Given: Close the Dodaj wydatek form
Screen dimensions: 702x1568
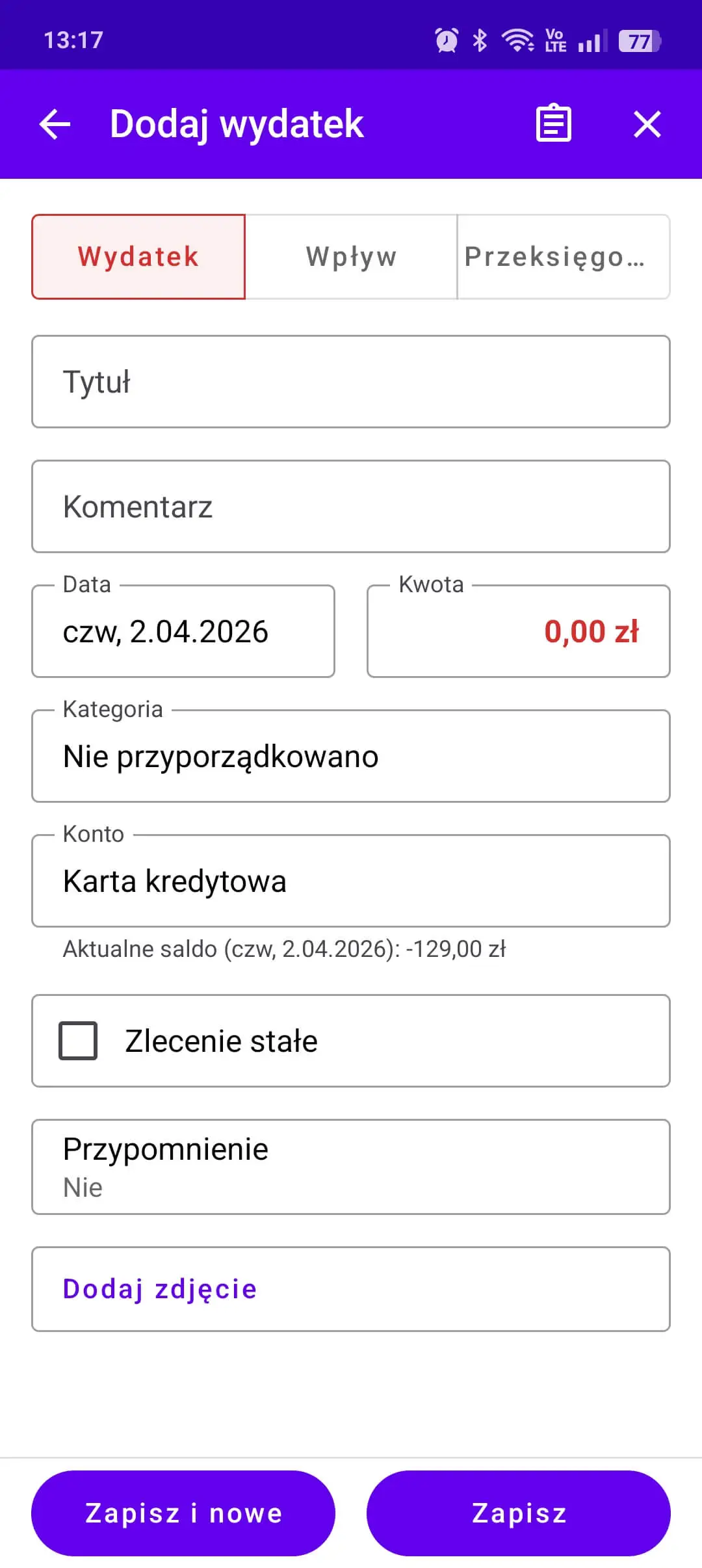Looking at the screenshot, I should tap(647, 124).
